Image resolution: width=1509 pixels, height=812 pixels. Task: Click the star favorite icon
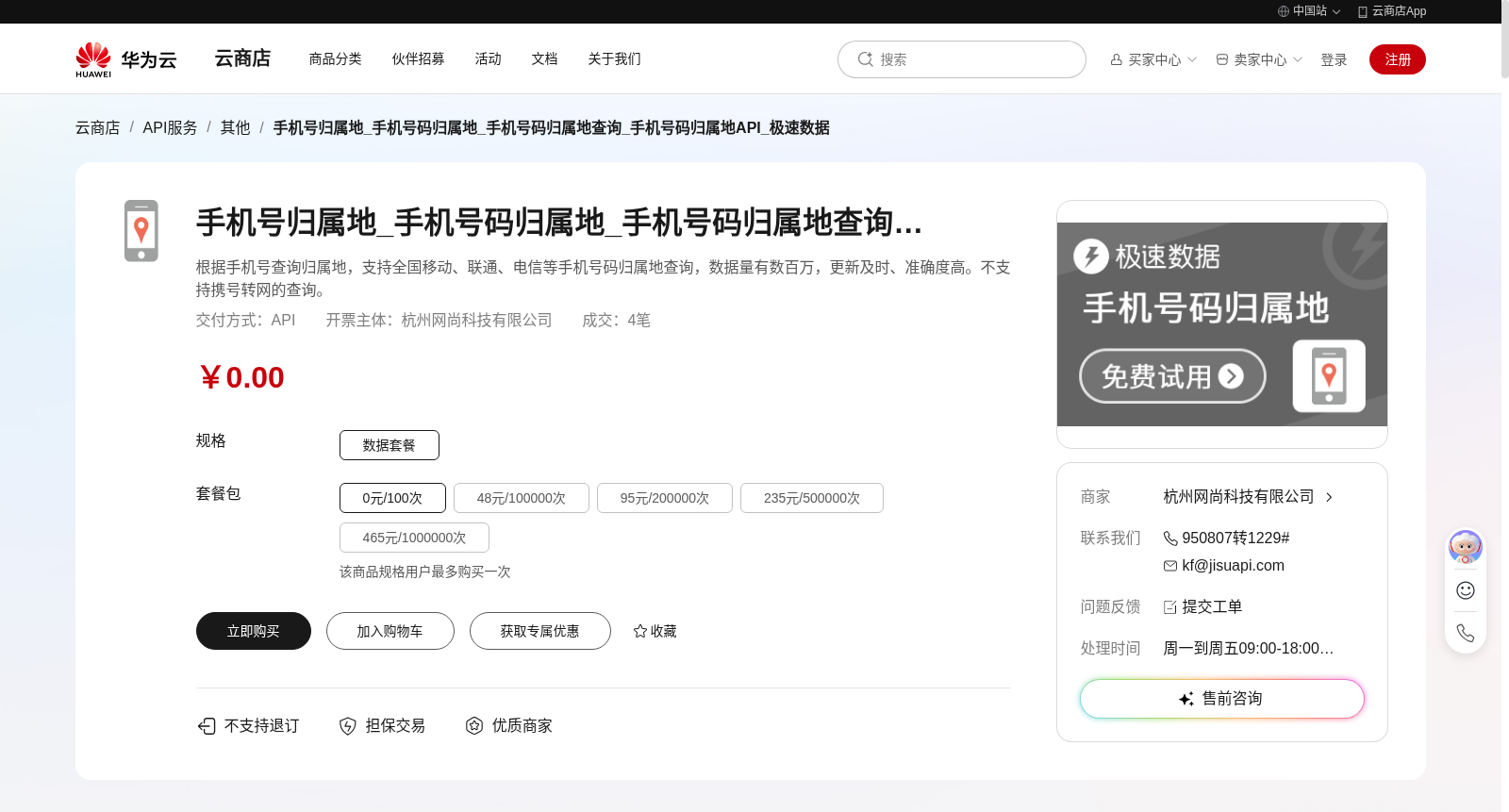[640, 631]
